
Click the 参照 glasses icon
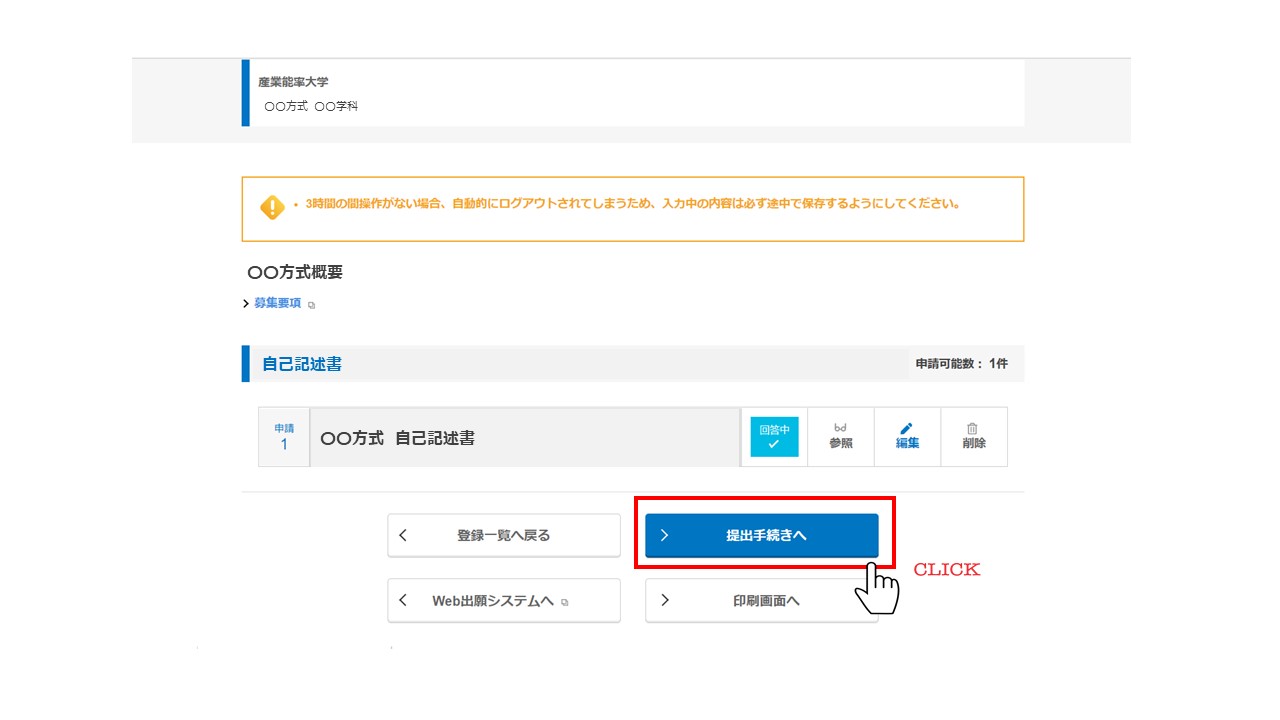pos(841,428)
